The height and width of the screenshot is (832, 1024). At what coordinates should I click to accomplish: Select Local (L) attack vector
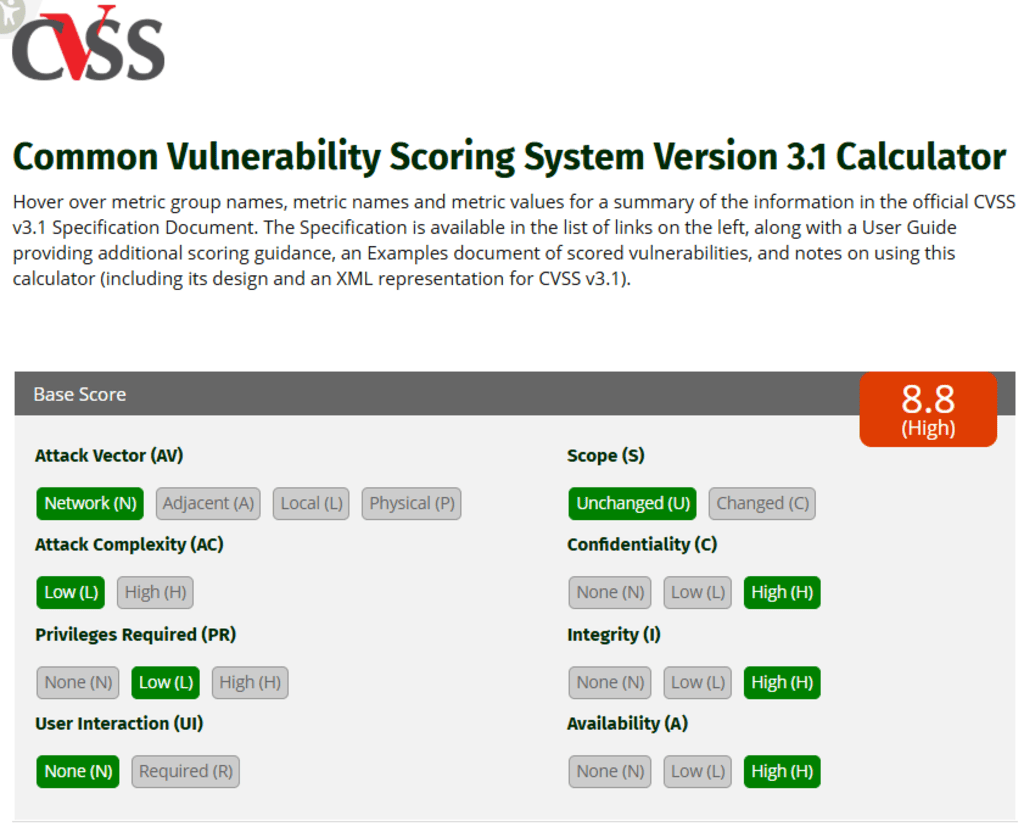[312, 504]
